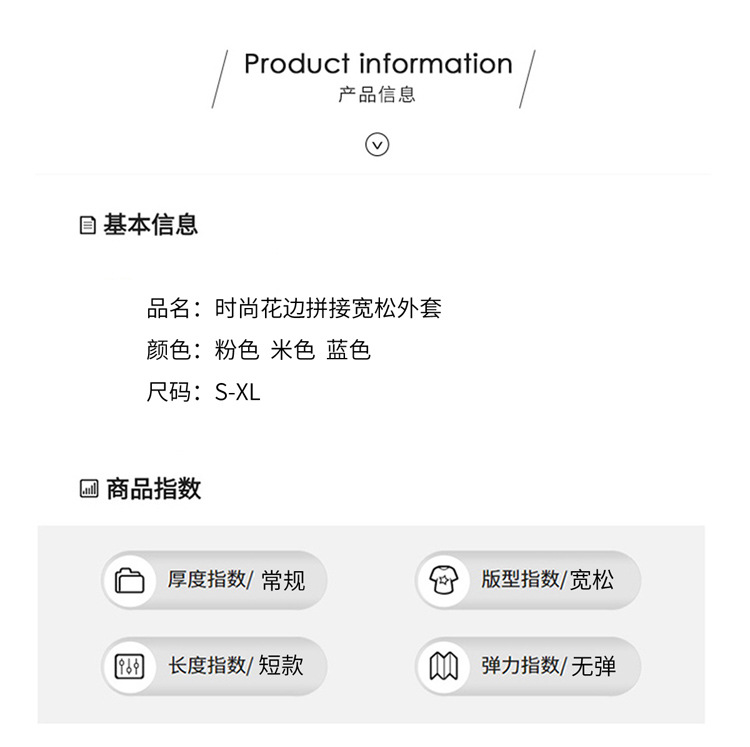Select the 版型指数/宽松 pill label
The image size is (750, 747).
click(547, 580)
